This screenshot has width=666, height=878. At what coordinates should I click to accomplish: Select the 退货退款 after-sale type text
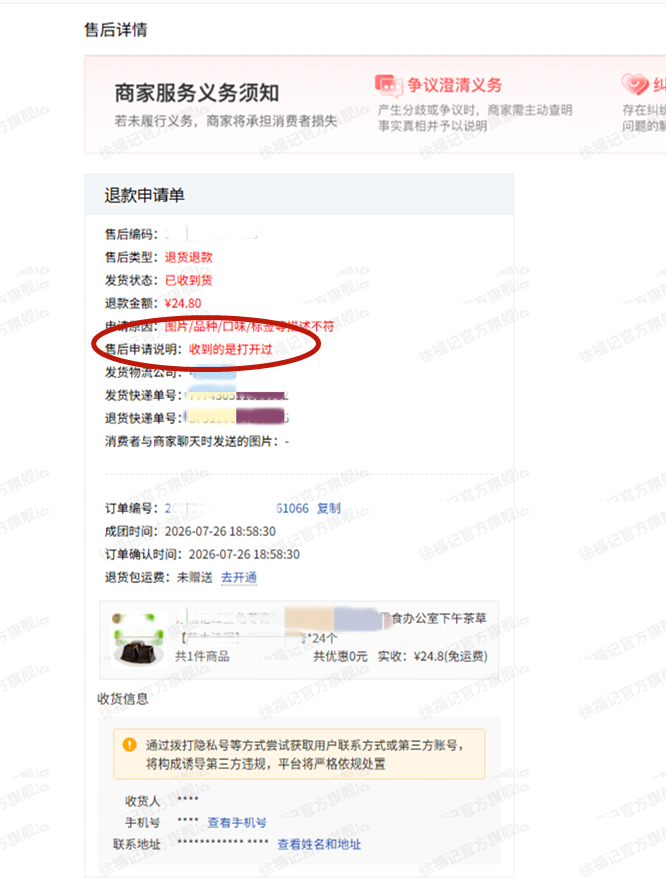189,258
